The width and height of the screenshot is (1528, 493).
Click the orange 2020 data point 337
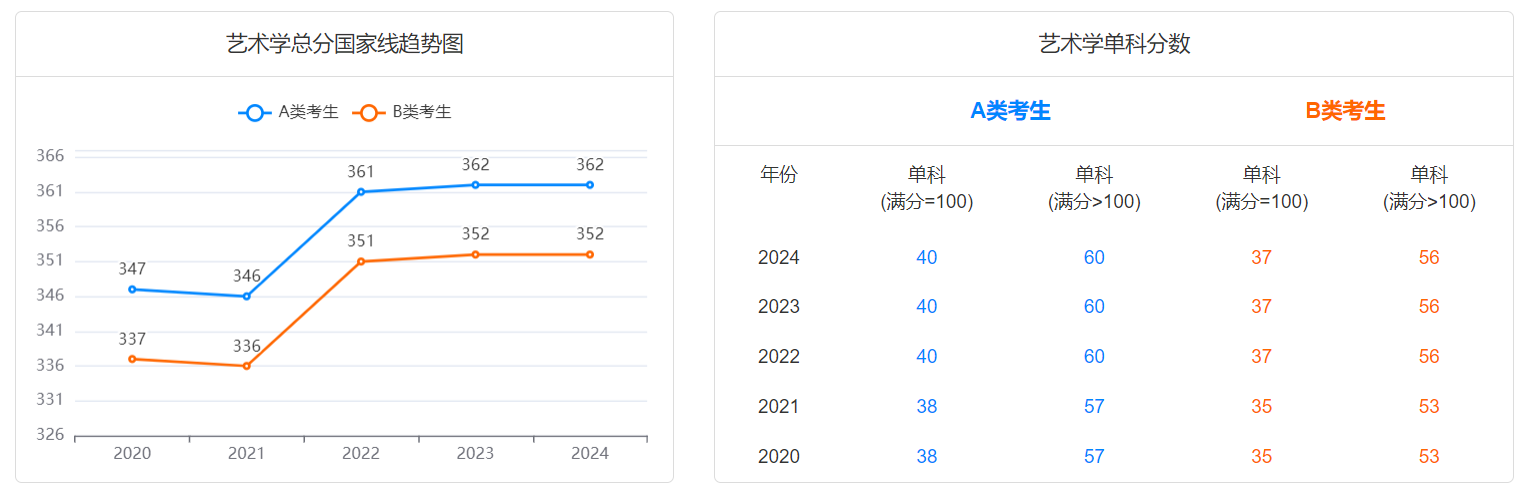pos(132,359)
